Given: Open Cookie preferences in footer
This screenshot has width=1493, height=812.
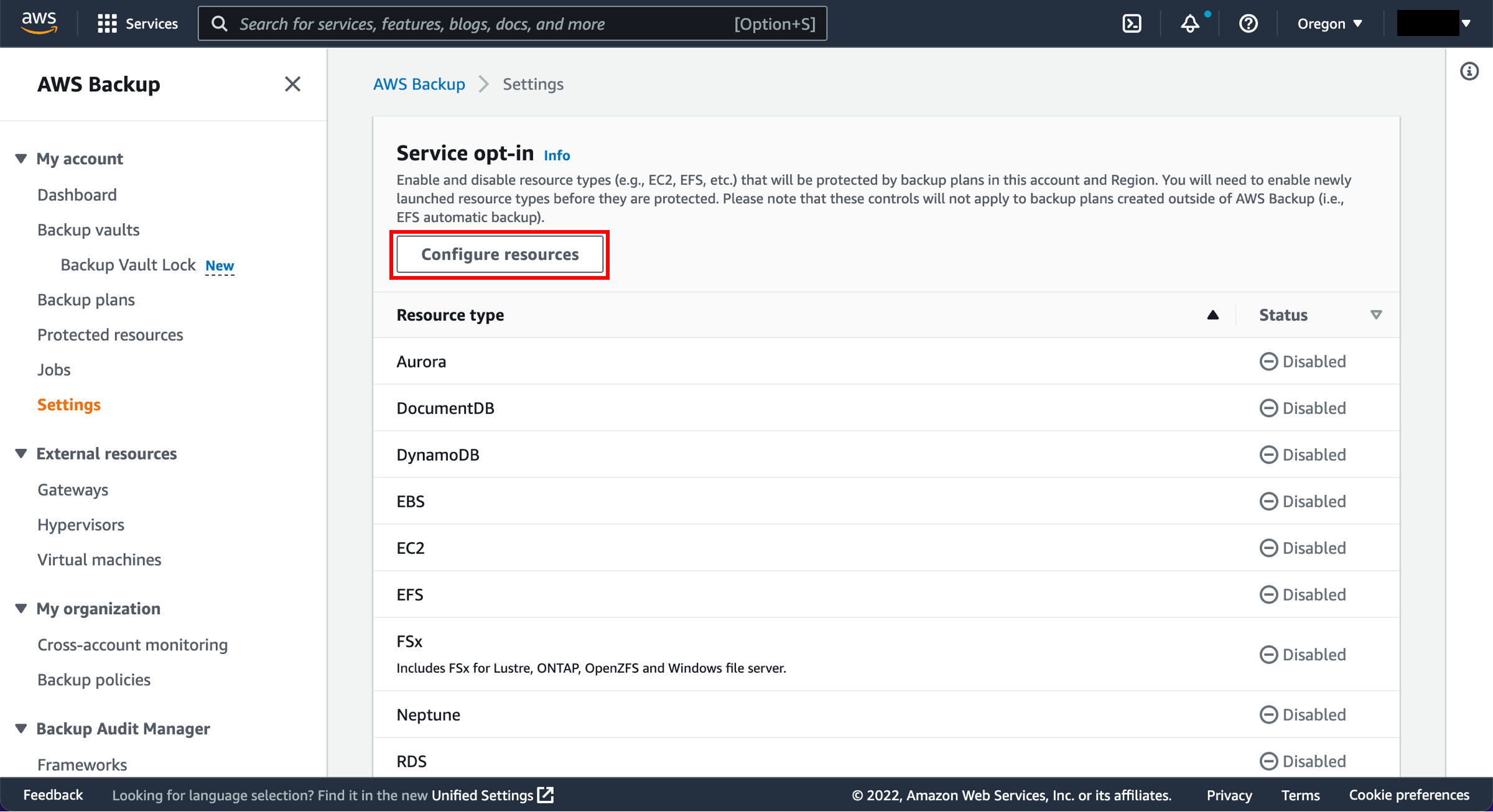Looking at the screenshot, I should pyautogui.click(x=1409, y=795).
